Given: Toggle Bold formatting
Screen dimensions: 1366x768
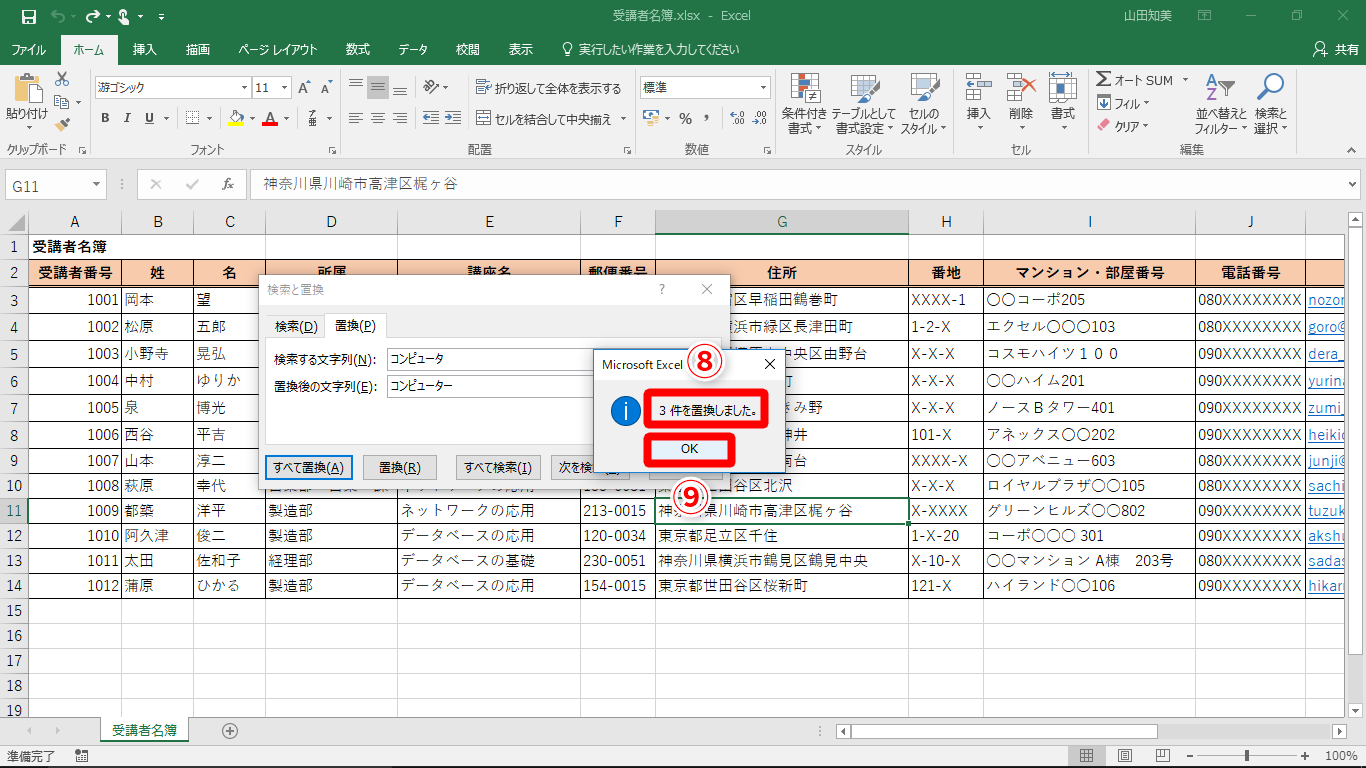Looking at the screenshot, I should point(105,118).
